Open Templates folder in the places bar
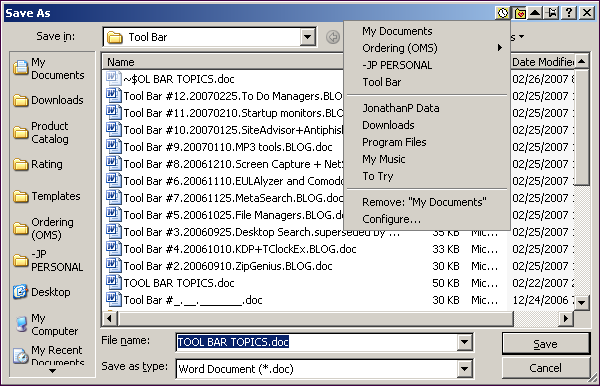 [47, 196]
